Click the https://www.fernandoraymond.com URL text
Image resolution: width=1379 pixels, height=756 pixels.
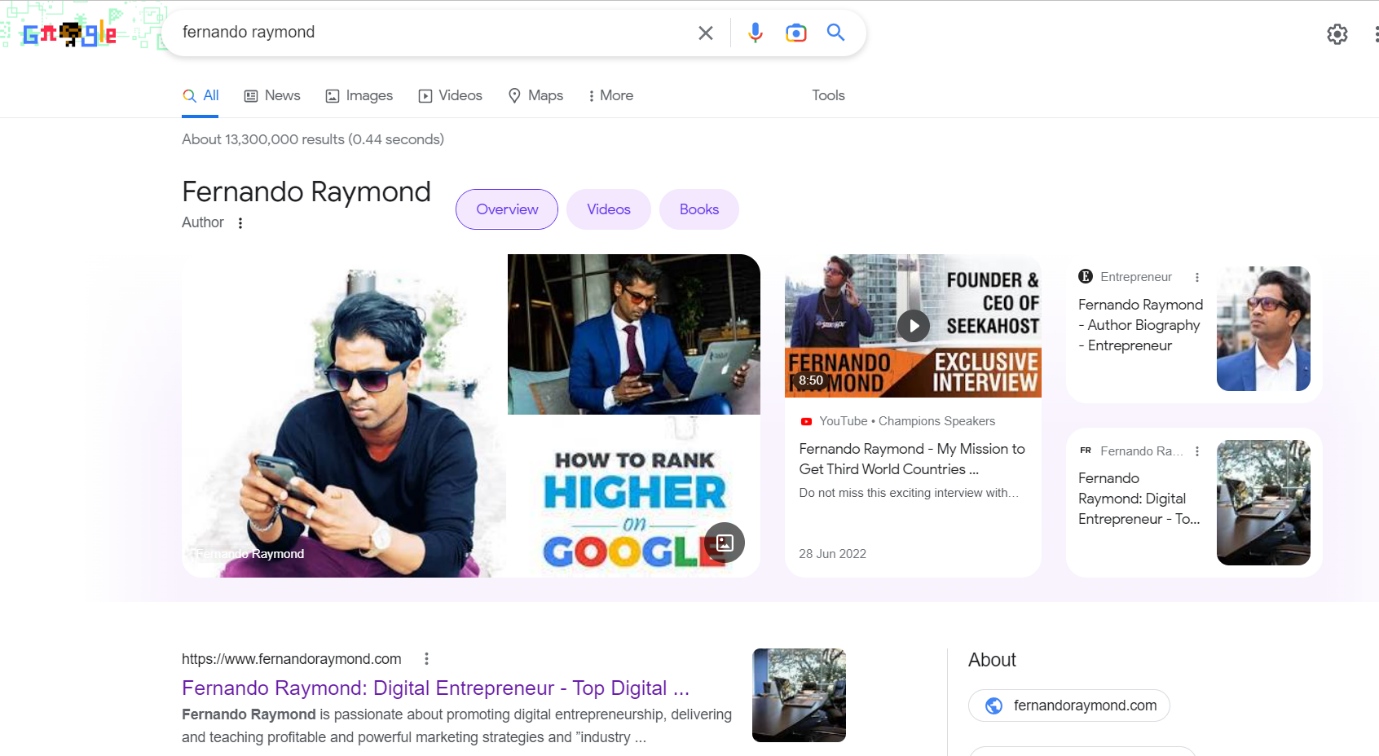[292, 659]
